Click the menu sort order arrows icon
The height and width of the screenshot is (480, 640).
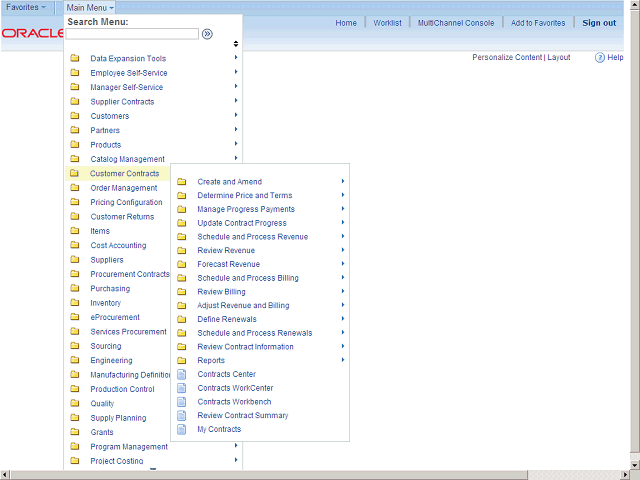(236, 44)
